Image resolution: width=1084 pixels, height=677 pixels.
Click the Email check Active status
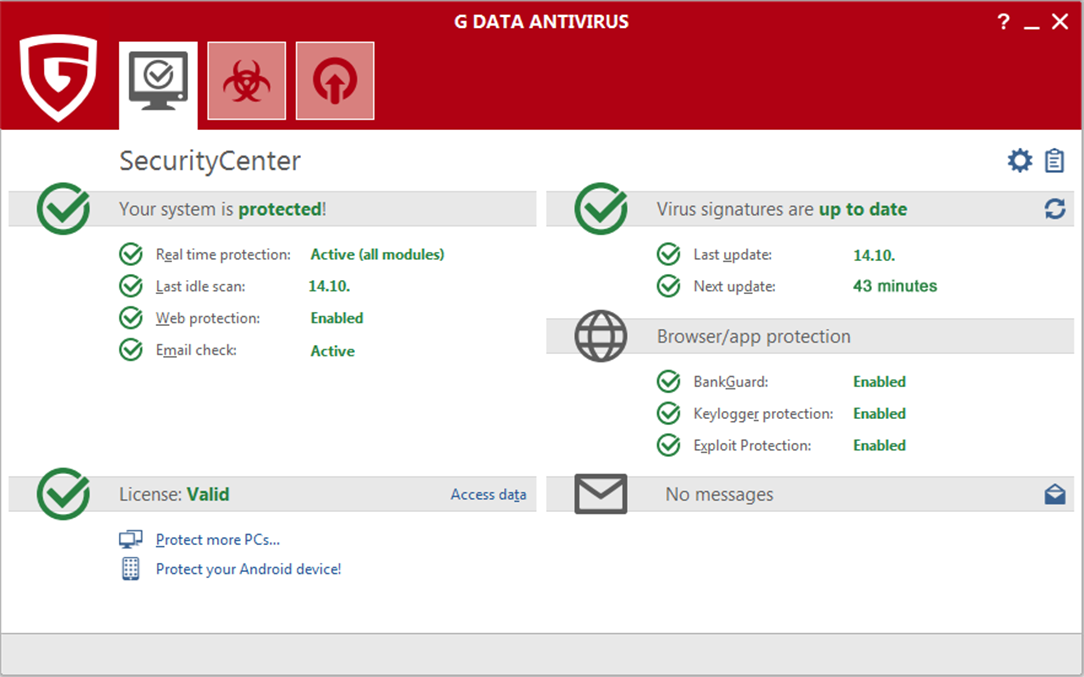point(332,351)
